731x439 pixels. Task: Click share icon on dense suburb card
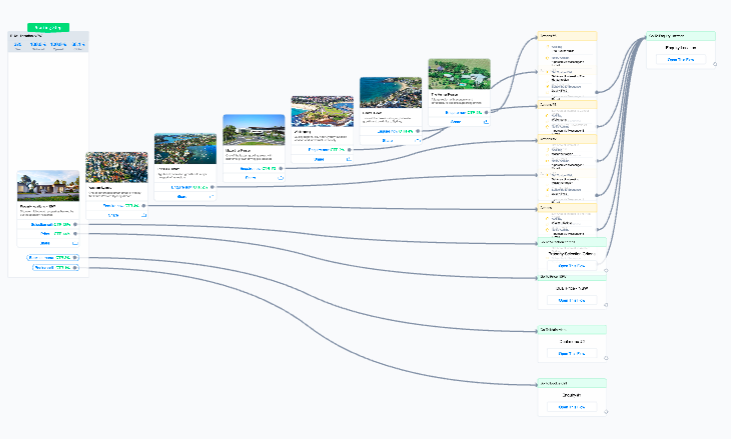click(x=144, y=215)
